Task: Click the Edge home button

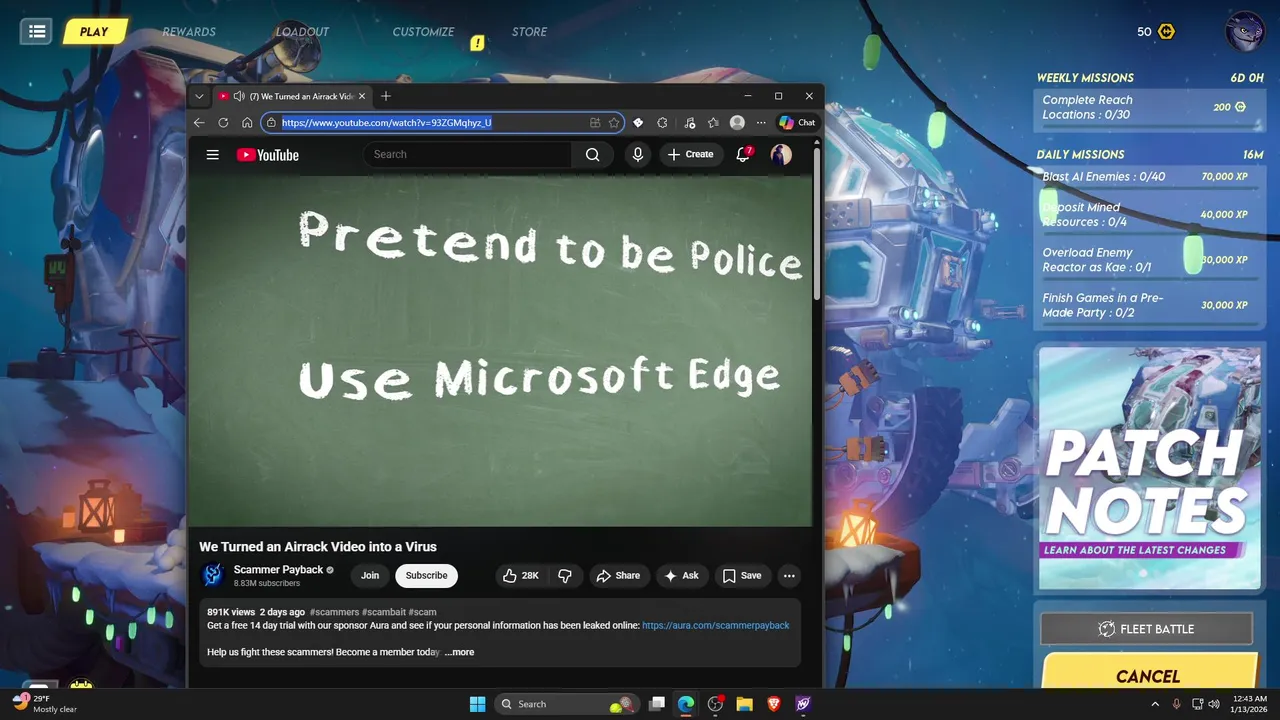Action: pos(247,123)
